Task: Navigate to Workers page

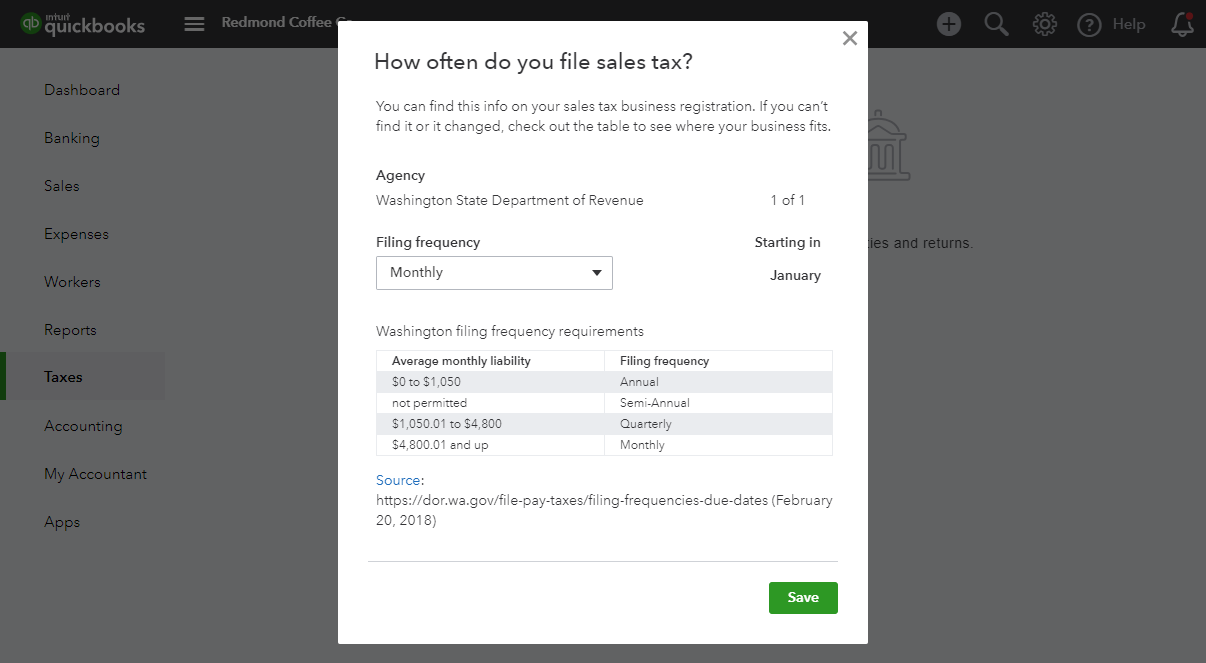Action: [x=72, y=282]
